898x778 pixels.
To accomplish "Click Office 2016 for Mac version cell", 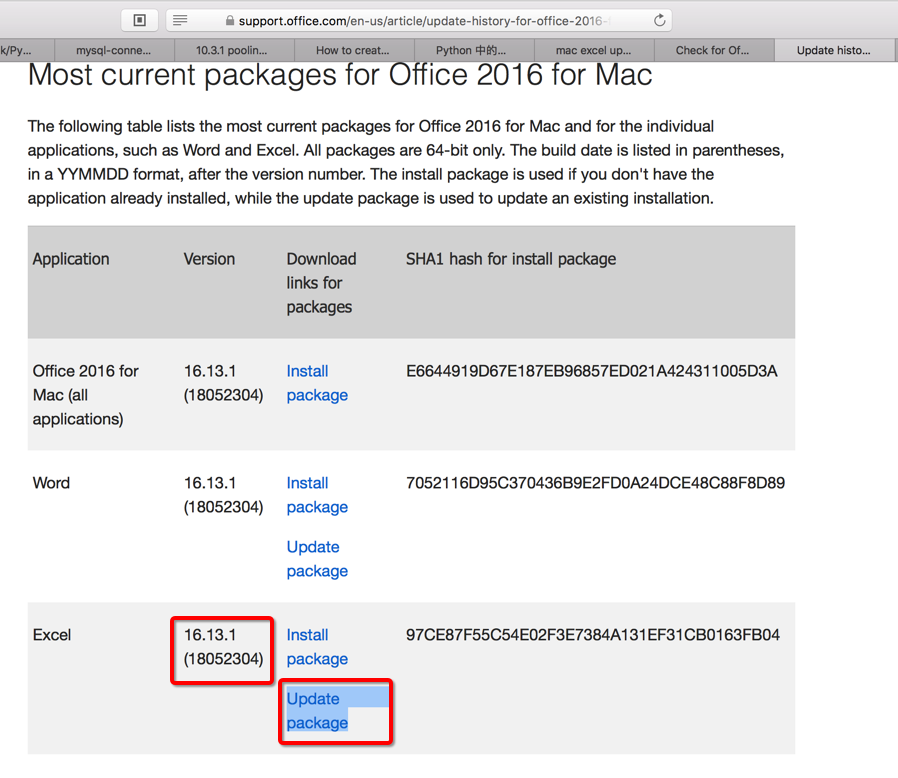I will coord(223,383).
